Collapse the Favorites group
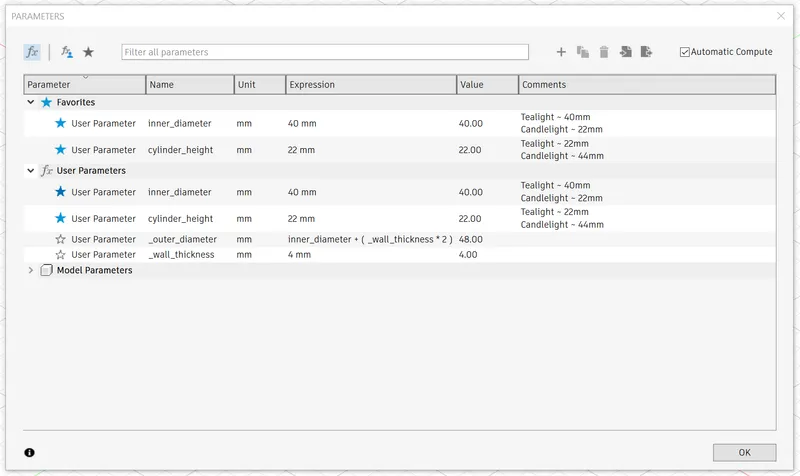This screenshot has width=800, height=476. tap(31, 102)
